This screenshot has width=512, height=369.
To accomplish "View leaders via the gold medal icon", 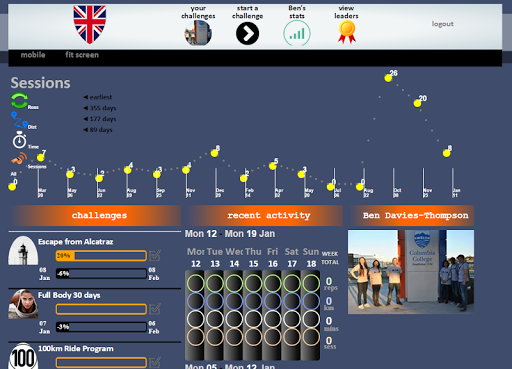I will tap(347, 32).
